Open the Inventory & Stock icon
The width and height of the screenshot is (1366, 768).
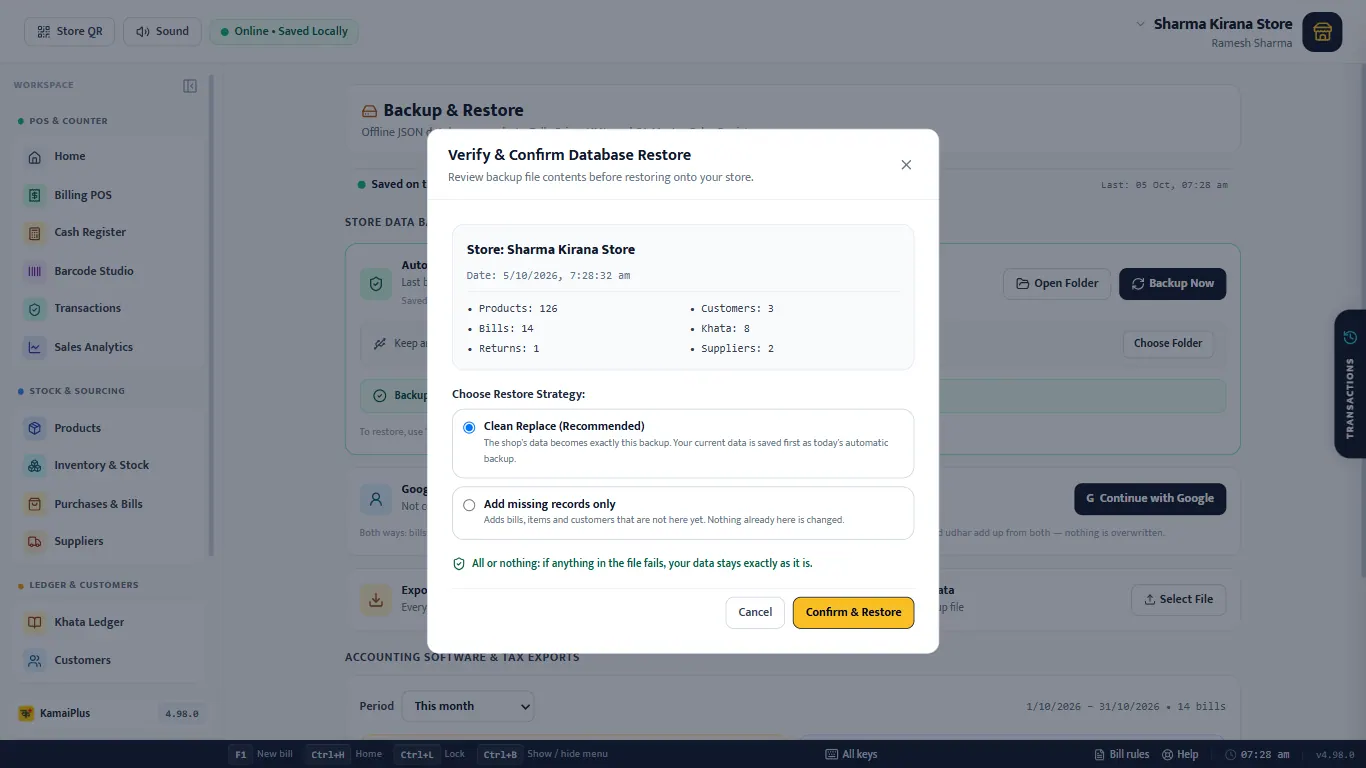coord(35,466)
